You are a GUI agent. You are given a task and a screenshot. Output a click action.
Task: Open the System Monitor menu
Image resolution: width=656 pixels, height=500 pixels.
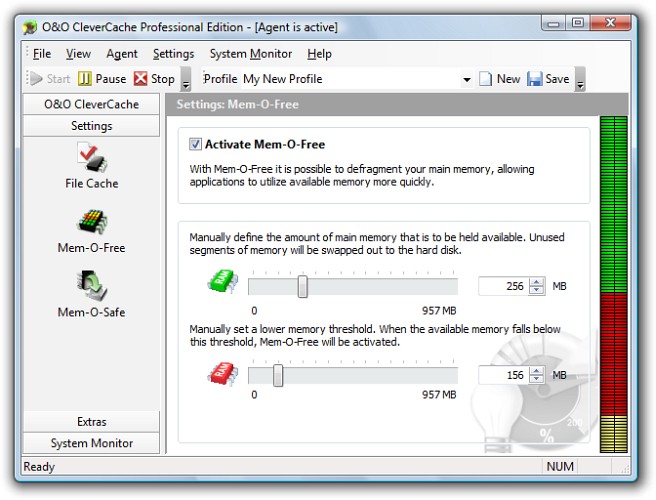click(x=251, y=54)
